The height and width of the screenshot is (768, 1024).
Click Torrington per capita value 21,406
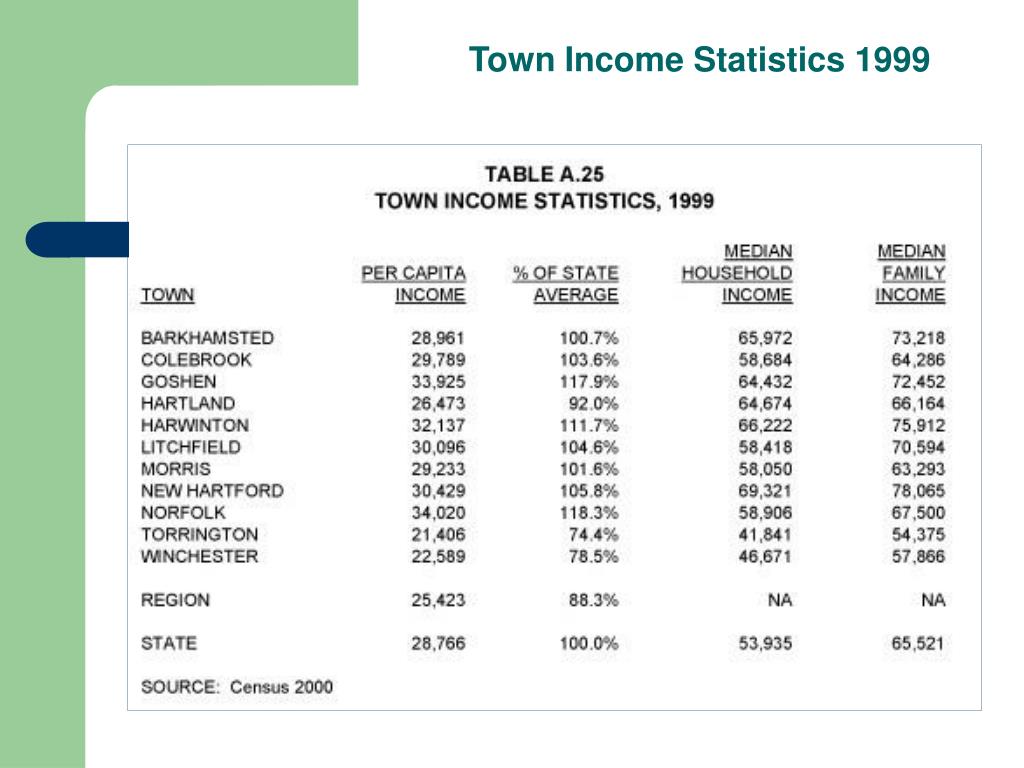[x=438, y=534]
